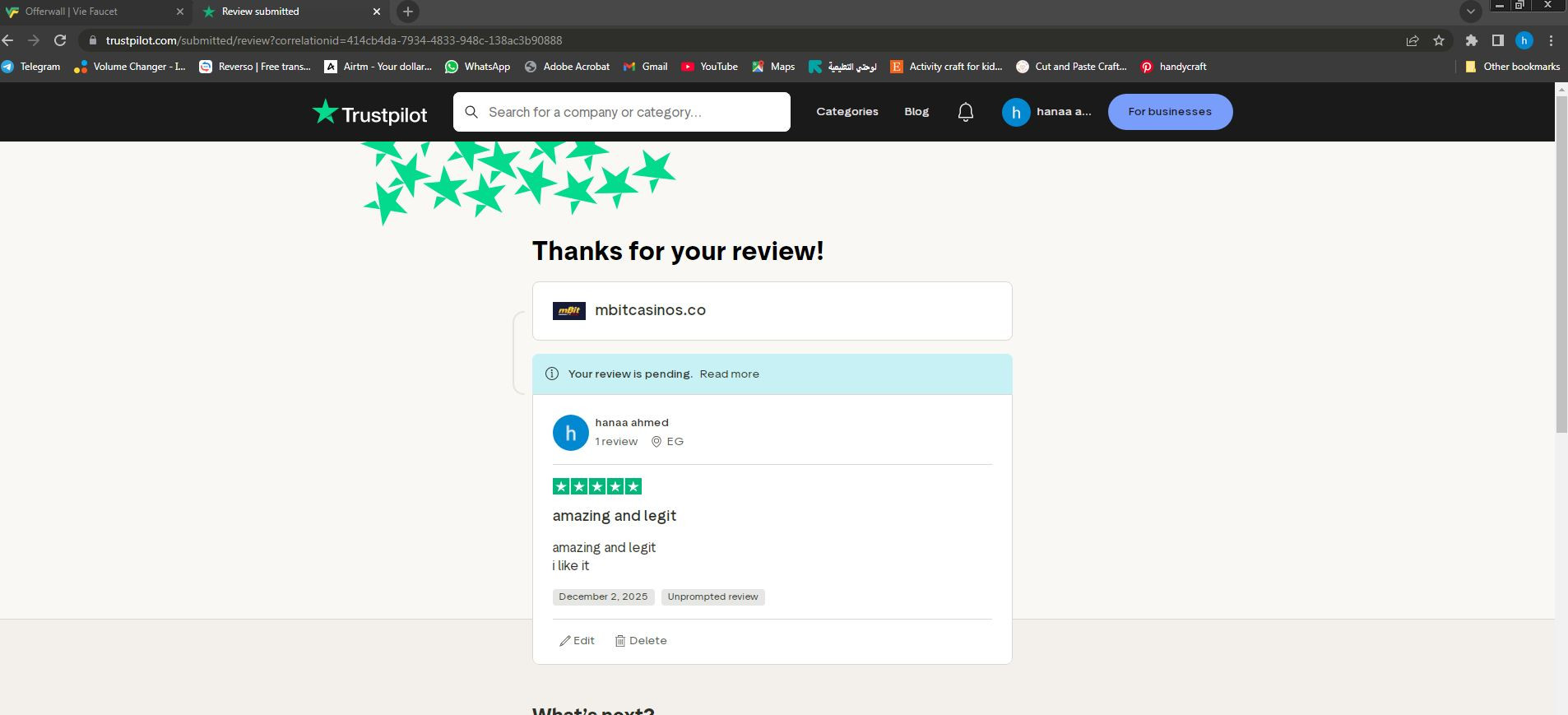Open the Extensions puzzle icon
The height and width of the screenshot is (715, 1568).
[x=1472, y=40]
